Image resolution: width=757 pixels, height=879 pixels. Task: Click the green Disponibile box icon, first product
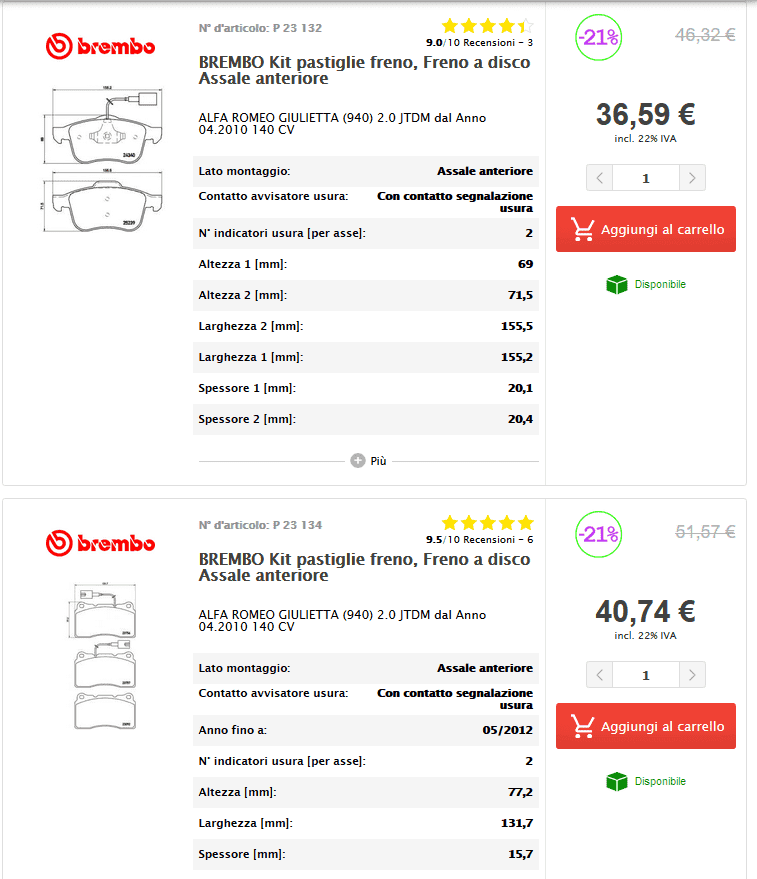617,285
